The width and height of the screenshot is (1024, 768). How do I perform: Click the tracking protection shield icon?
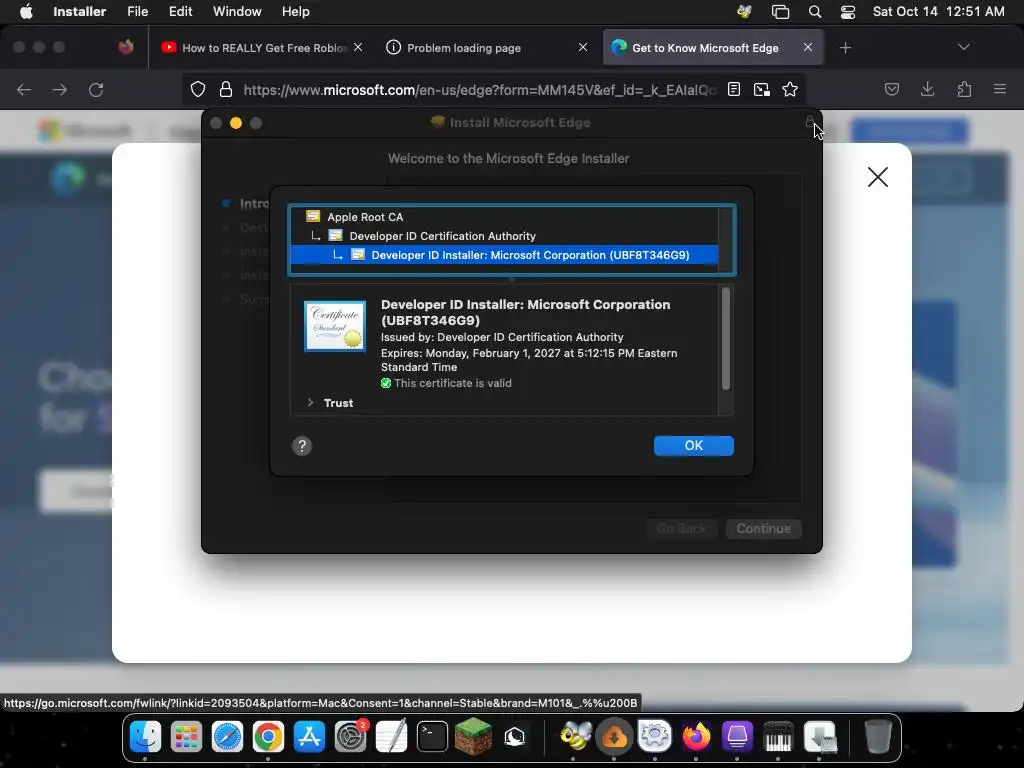[197, 89]
